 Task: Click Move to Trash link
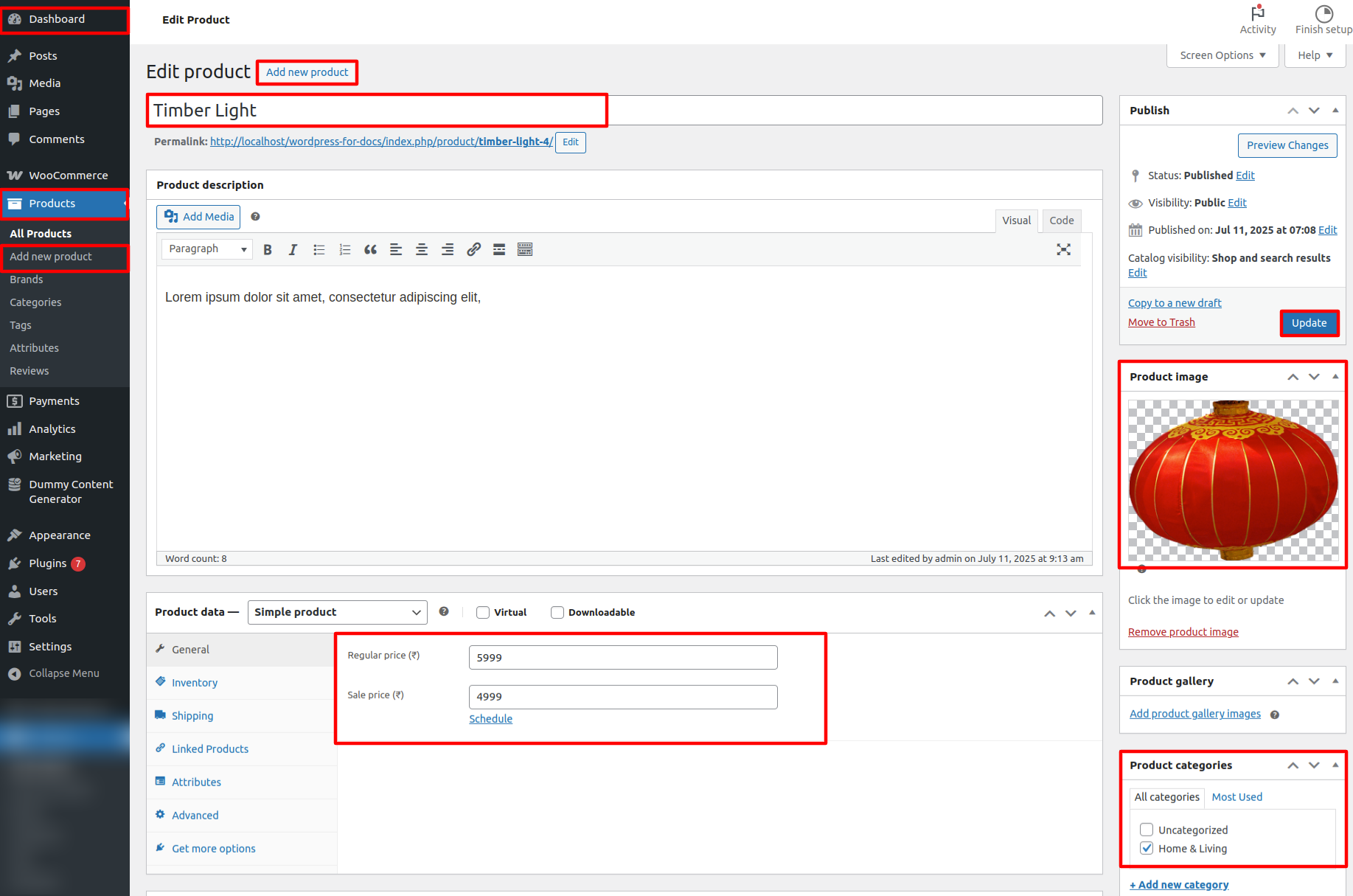[x=1161, y=322]
